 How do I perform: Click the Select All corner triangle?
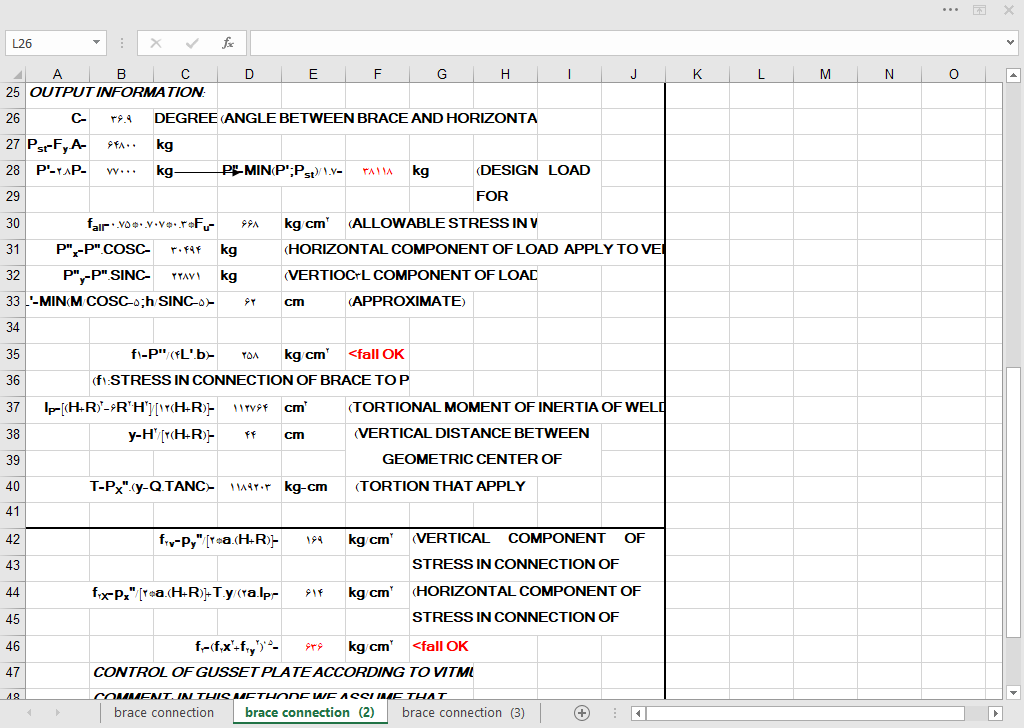pyautogui.click(x=16, y=74)
